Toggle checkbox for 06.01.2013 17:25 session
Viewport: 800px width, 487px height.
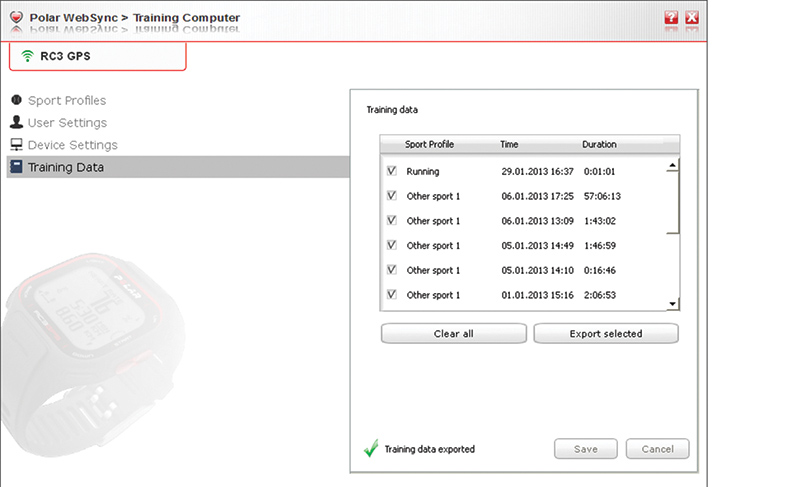tap(392, 195)
